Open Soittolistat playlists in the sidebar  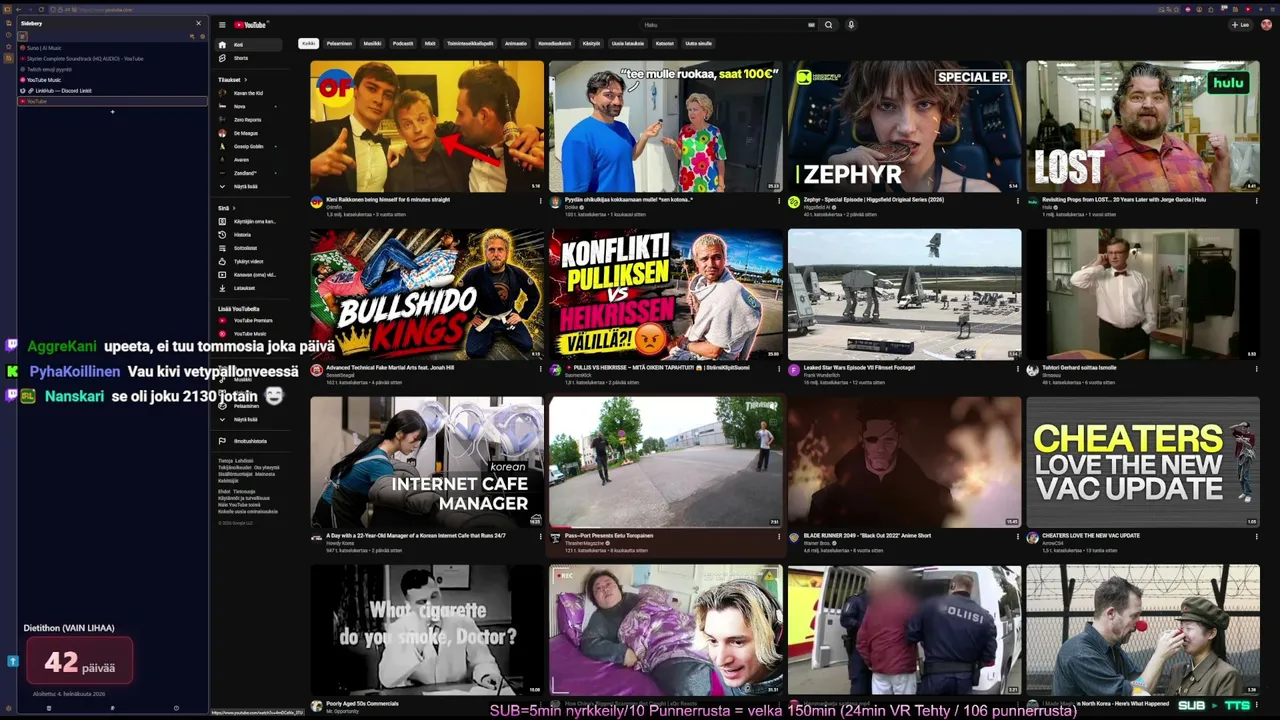pos(250,248)
